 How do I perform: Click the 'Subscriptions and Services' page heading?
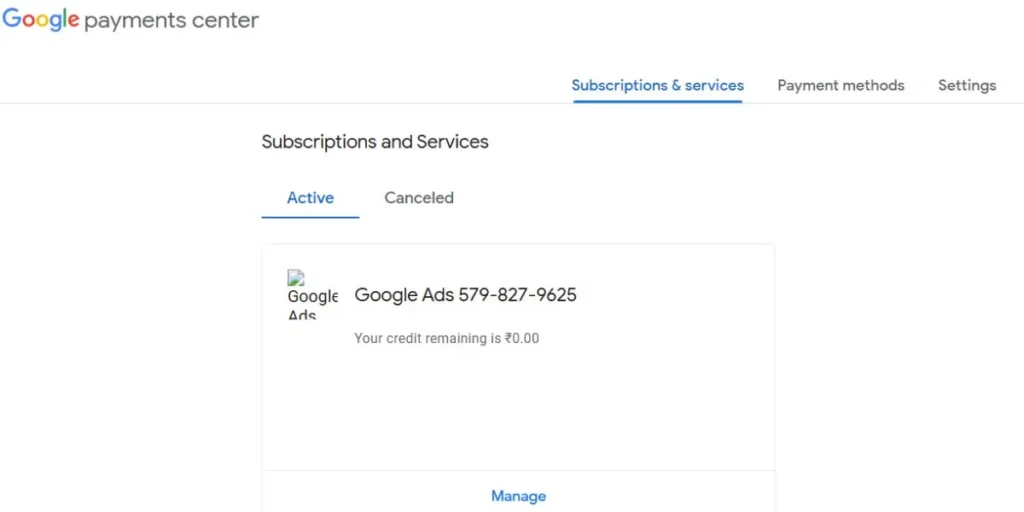tap(375, 142)
